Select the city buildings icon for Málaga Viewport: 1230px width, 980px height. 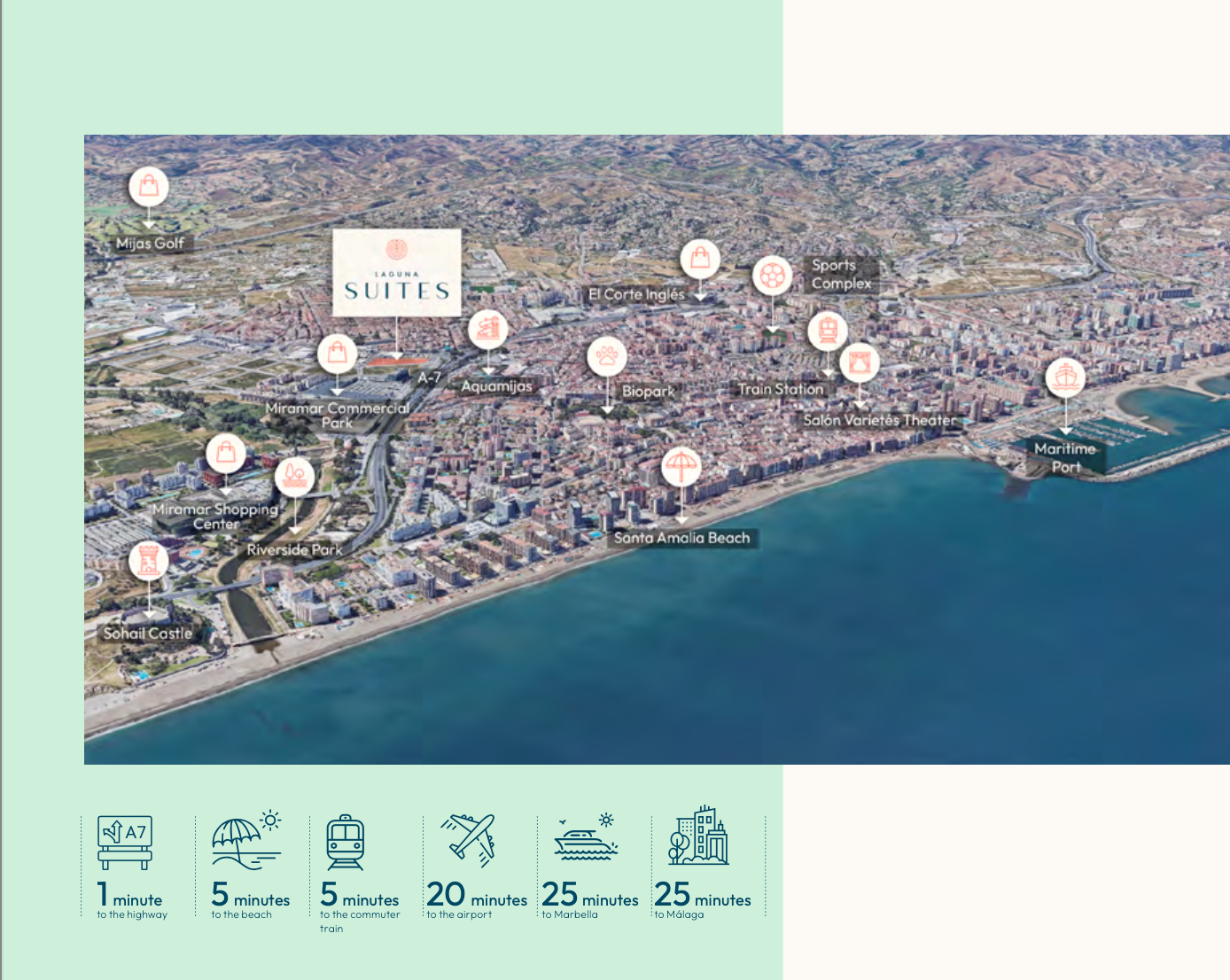(x=698, y=836)
